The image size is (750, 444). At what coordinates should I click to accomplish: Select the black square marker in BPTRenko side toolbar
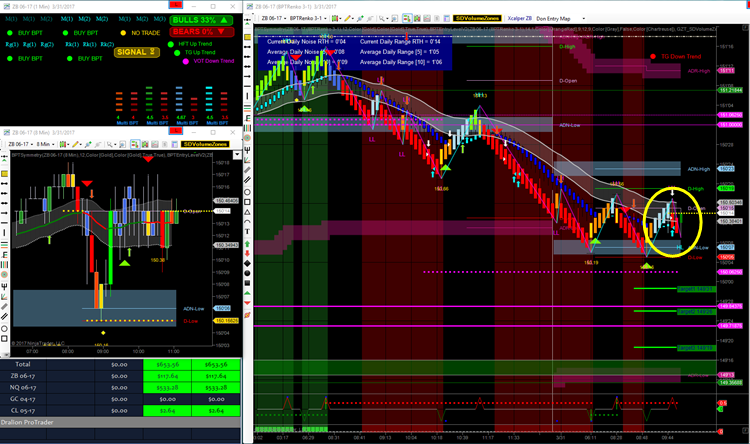(247, 283)
